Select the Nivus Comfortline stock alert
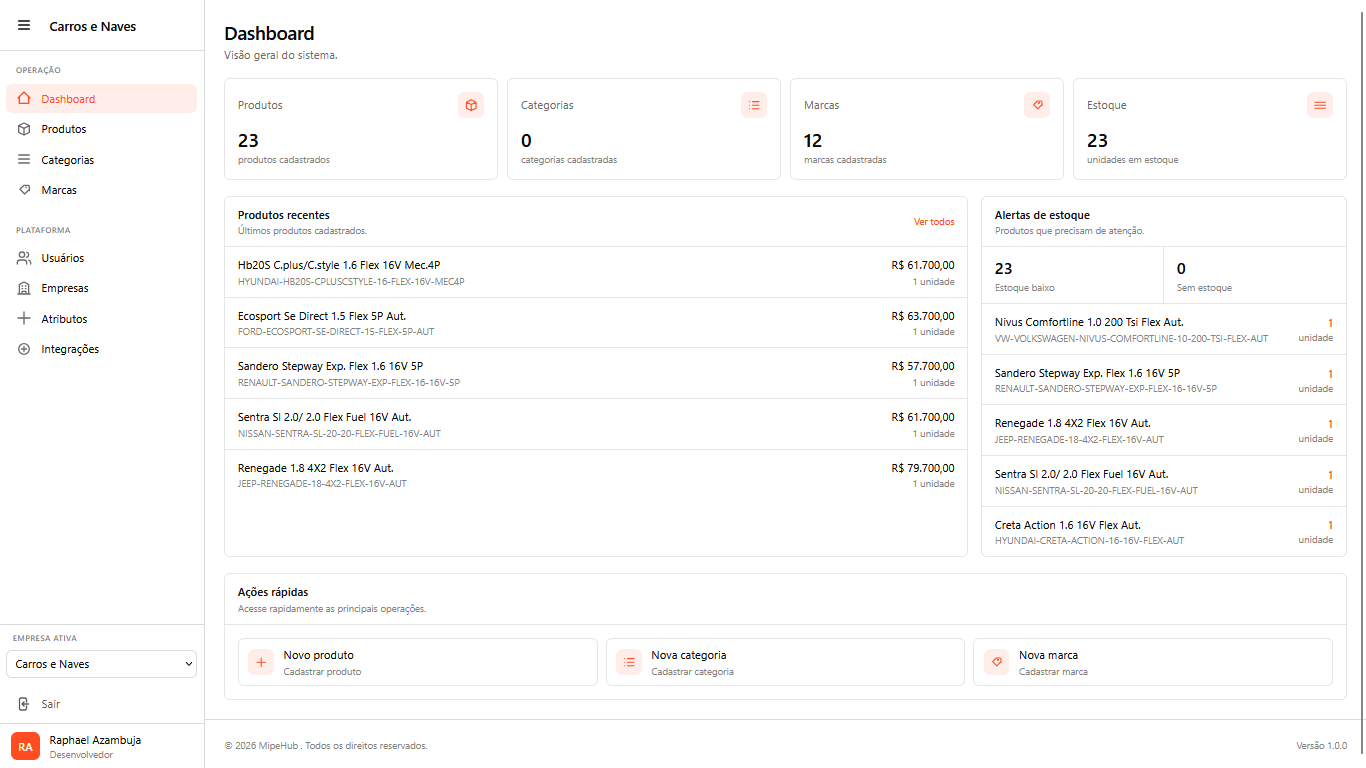 point(1164,330)
